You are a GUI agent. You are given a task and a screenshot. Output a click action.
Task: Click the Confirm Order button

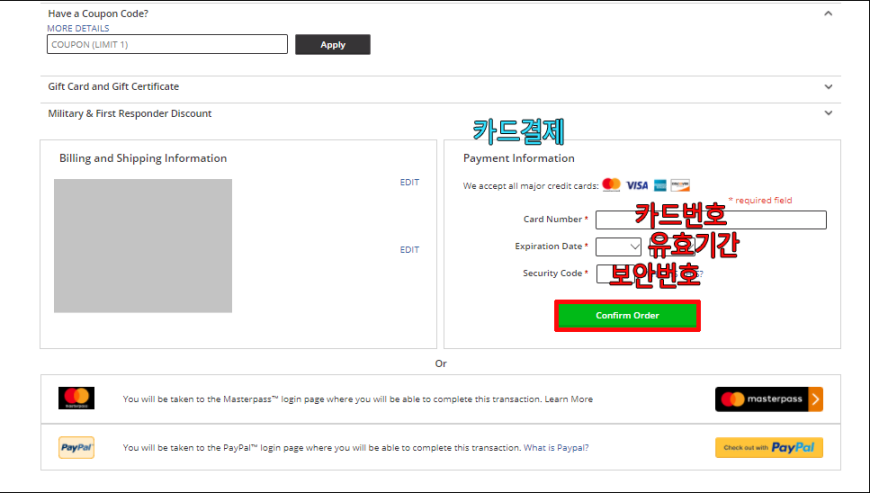point(628,316)
